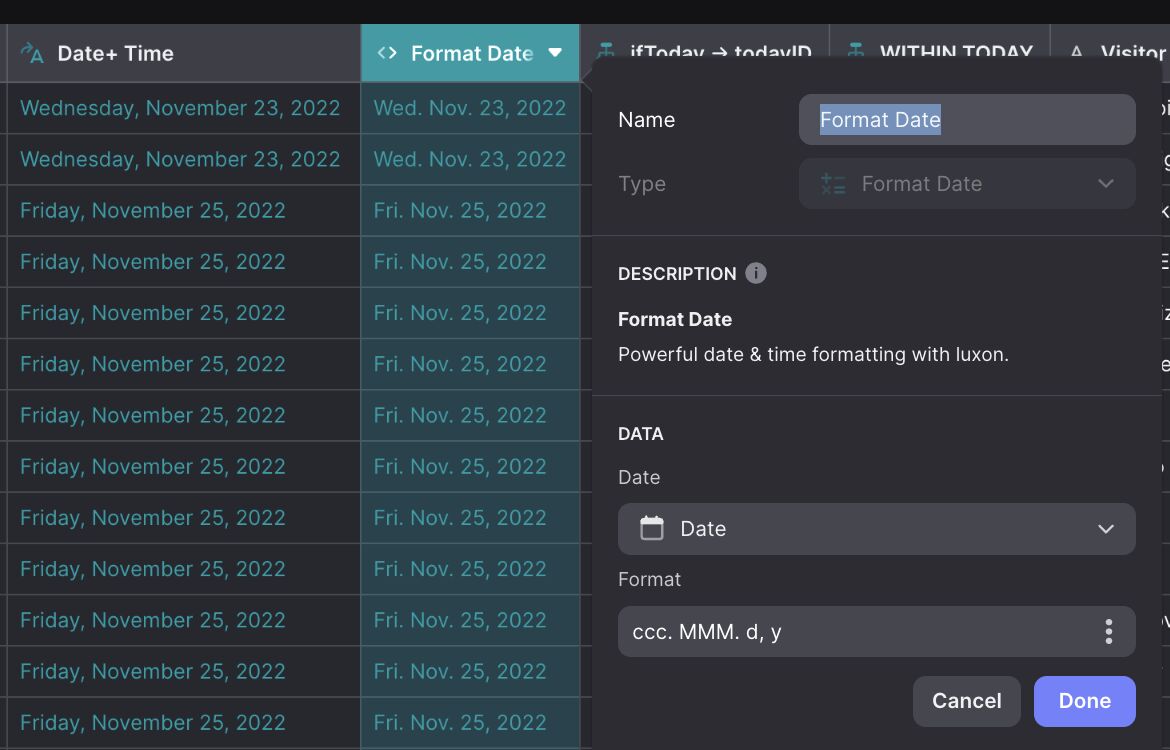Click the Done button

tap(1084, 701)
